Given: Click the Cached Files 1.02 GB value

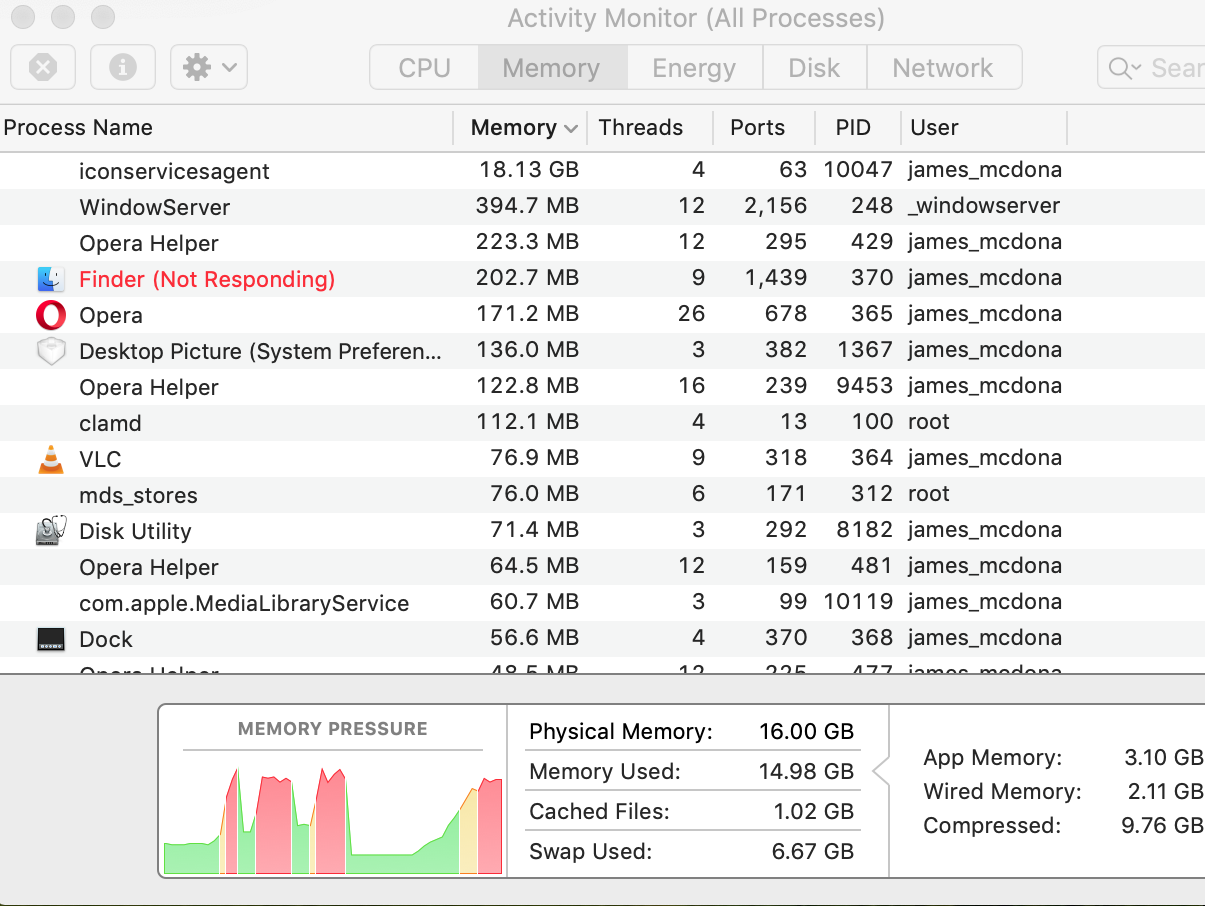Looking at the screenshot, I should click(814, 812).
